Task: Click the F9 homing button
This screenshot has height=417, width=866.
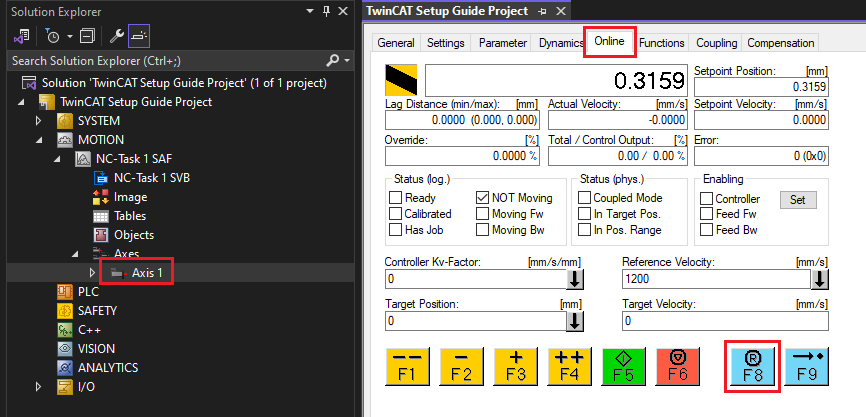Action: 807,366
